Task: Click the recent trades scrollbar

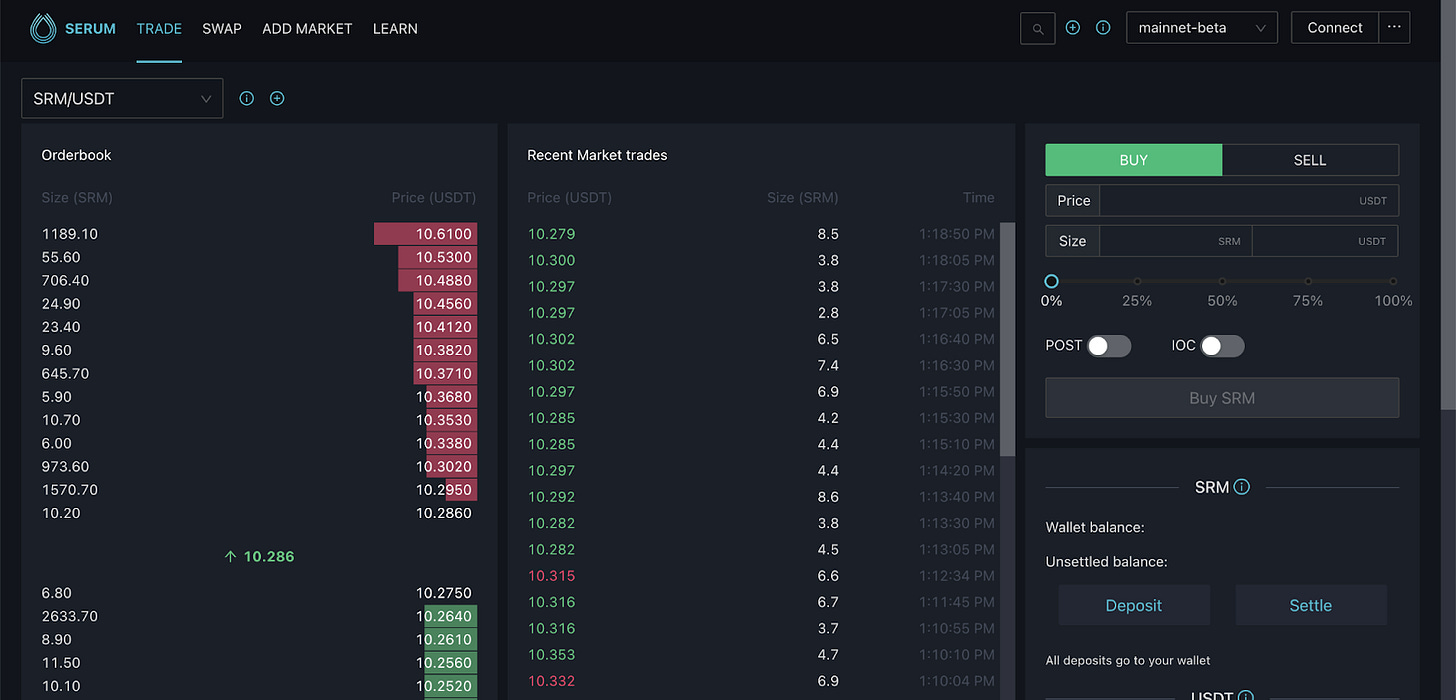Action: click(1007, 339)
